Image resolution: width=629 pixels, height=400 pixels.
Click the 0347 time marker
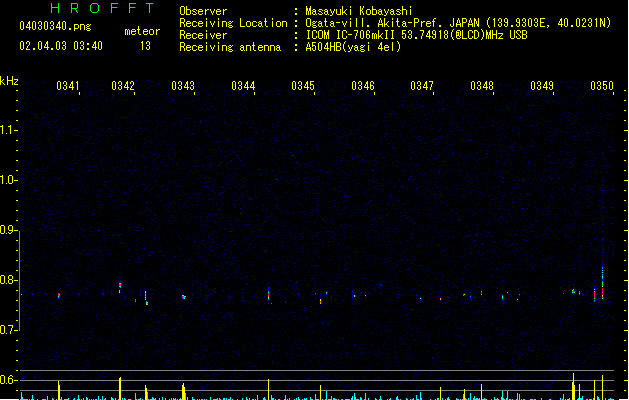(422, 86)
